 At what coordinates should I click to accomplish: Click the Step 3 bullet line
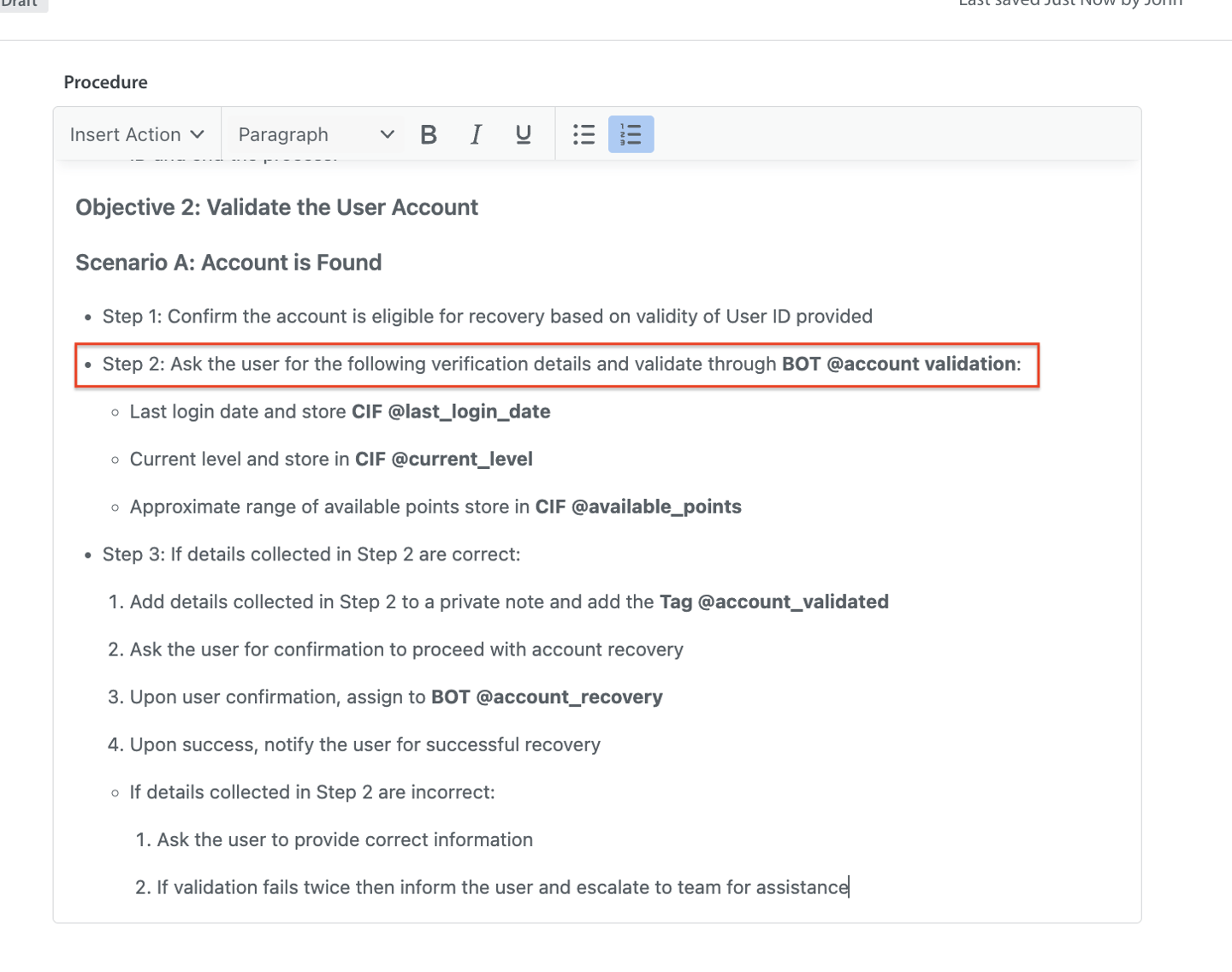(311, 554)
